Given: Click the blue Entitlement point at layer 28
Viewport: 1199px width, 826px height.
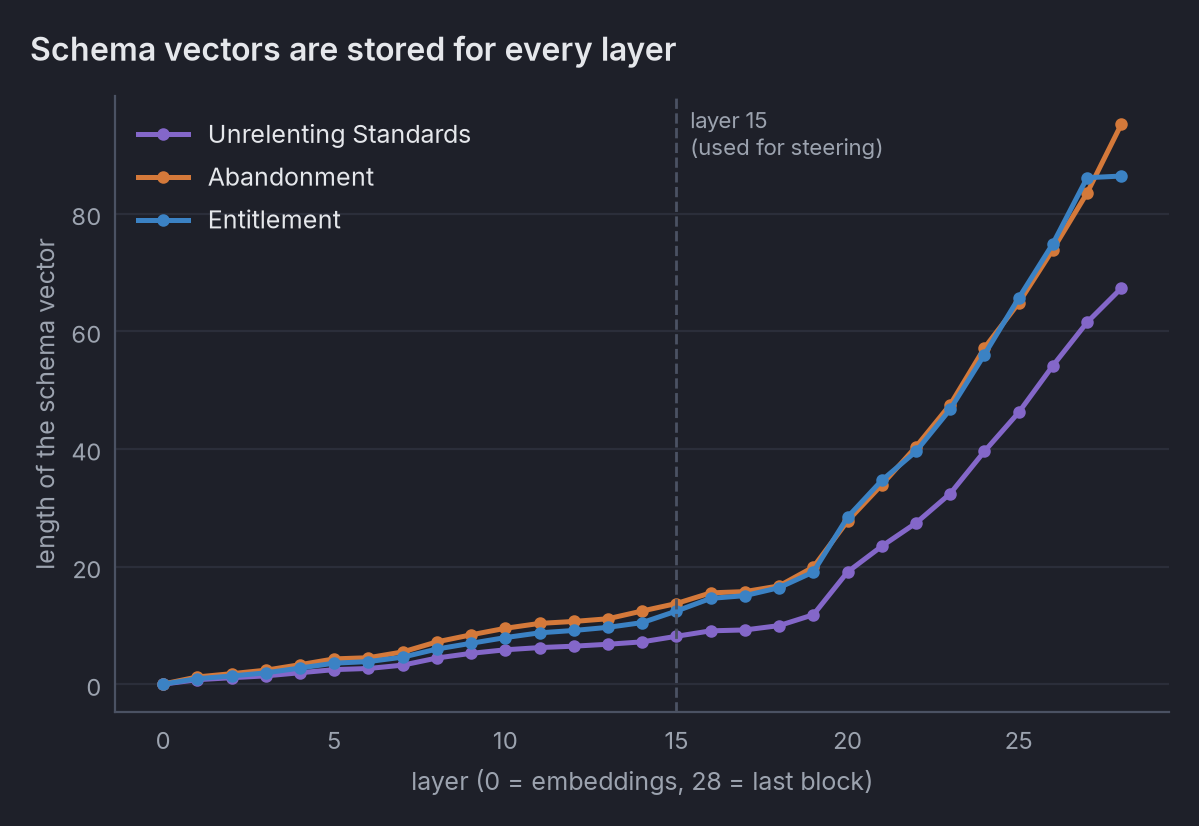Looking at the screenshot, I should point(1121,177).
